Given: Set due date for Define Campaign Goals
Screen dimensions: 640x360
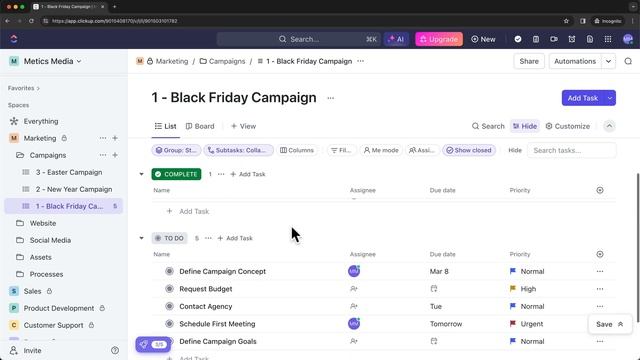Looking at the screenshot, I should click(x=434, y=341).
